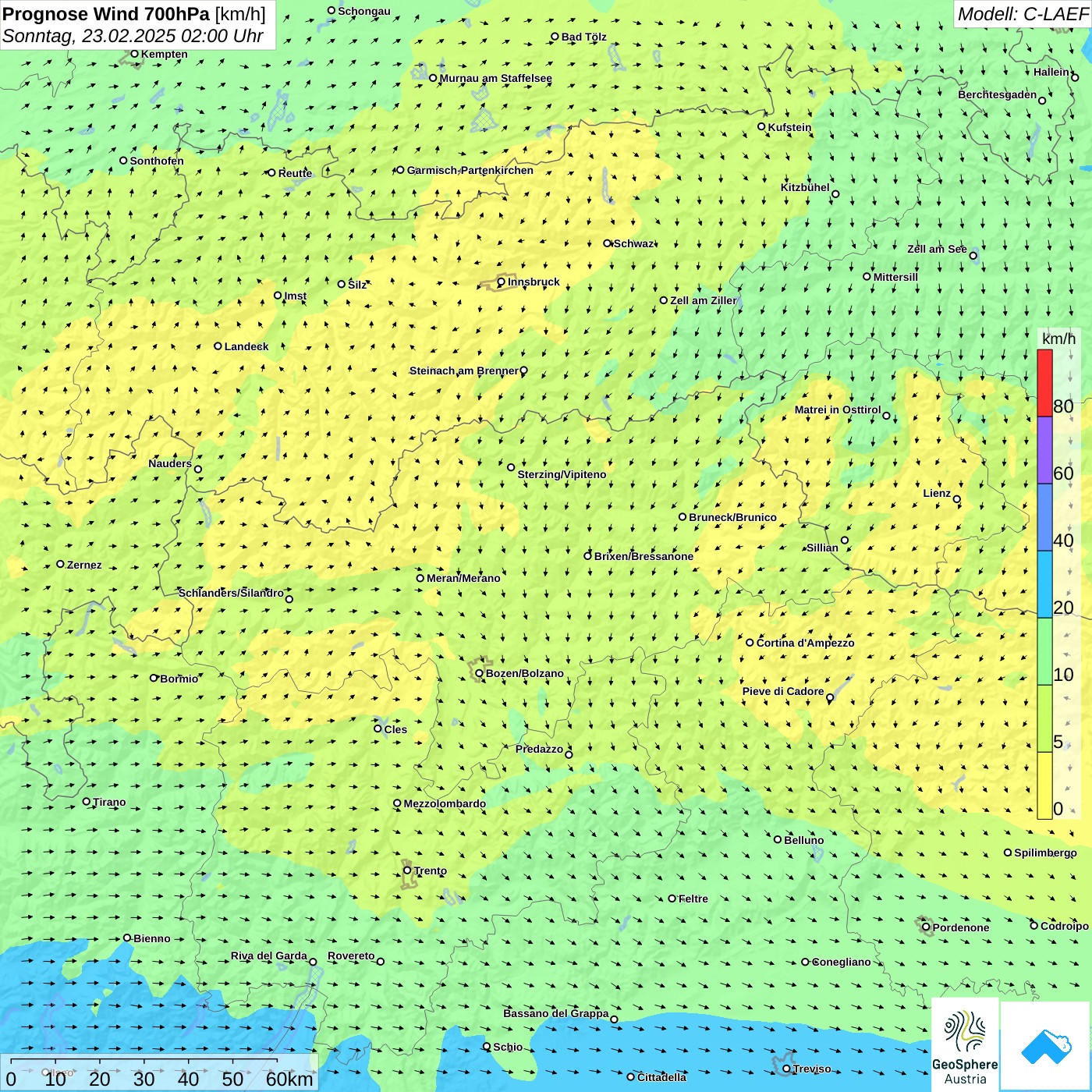Viewport: 1092px width, 1092px height.
Task: Click the Belluno location dot
Action: pos(778,839)
